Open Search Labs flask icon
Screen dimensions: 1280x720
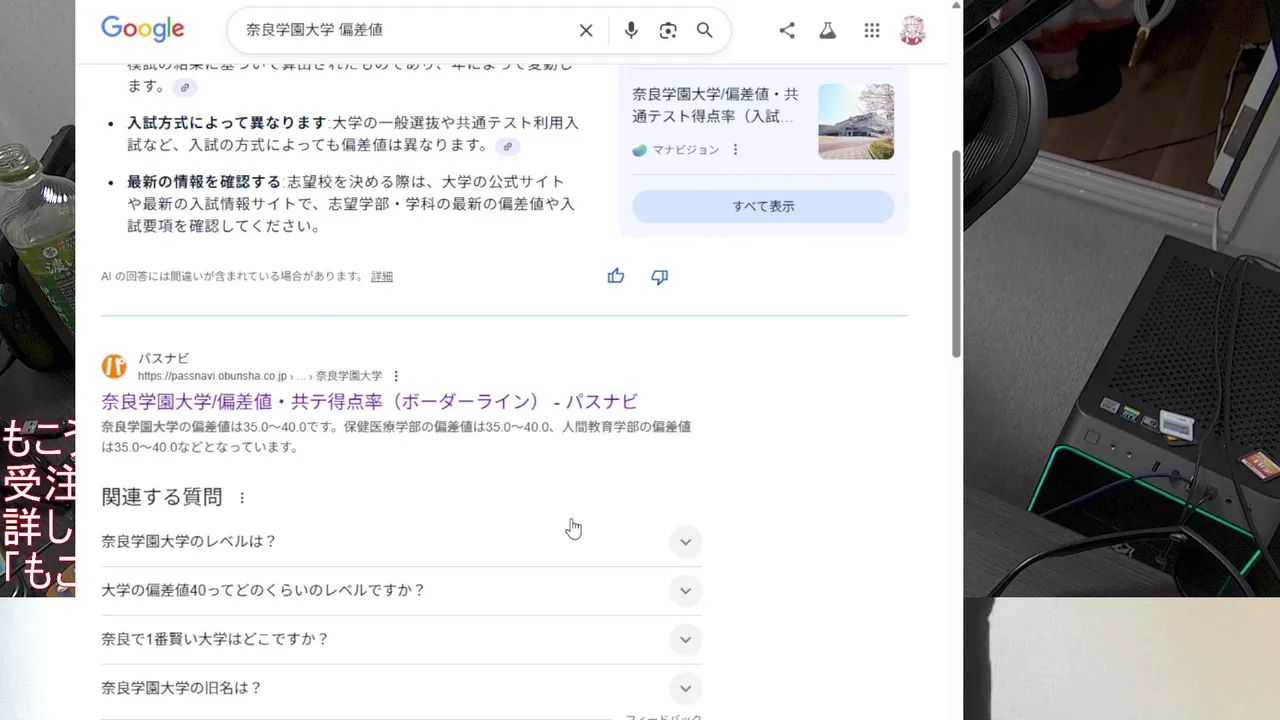point(827,30)
